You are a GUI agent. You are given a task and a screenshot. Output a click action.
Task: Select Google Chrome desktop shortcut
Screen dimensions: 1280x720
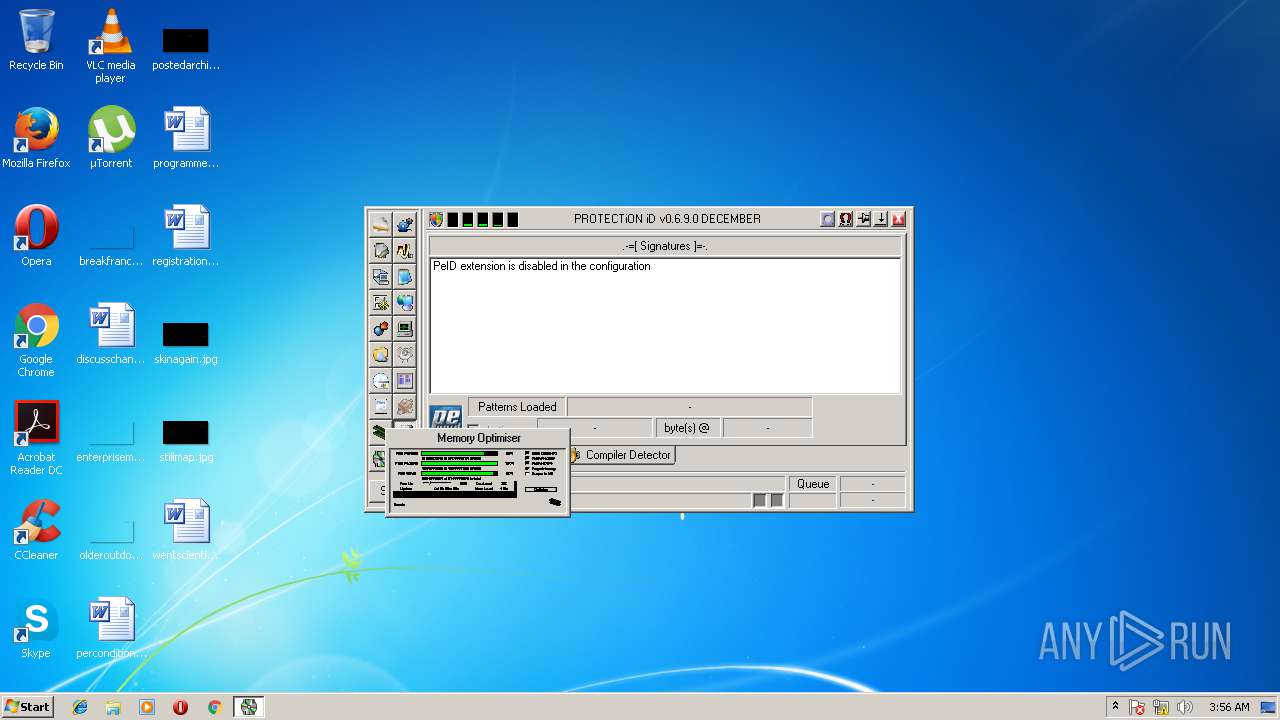(x=36, y=341)
